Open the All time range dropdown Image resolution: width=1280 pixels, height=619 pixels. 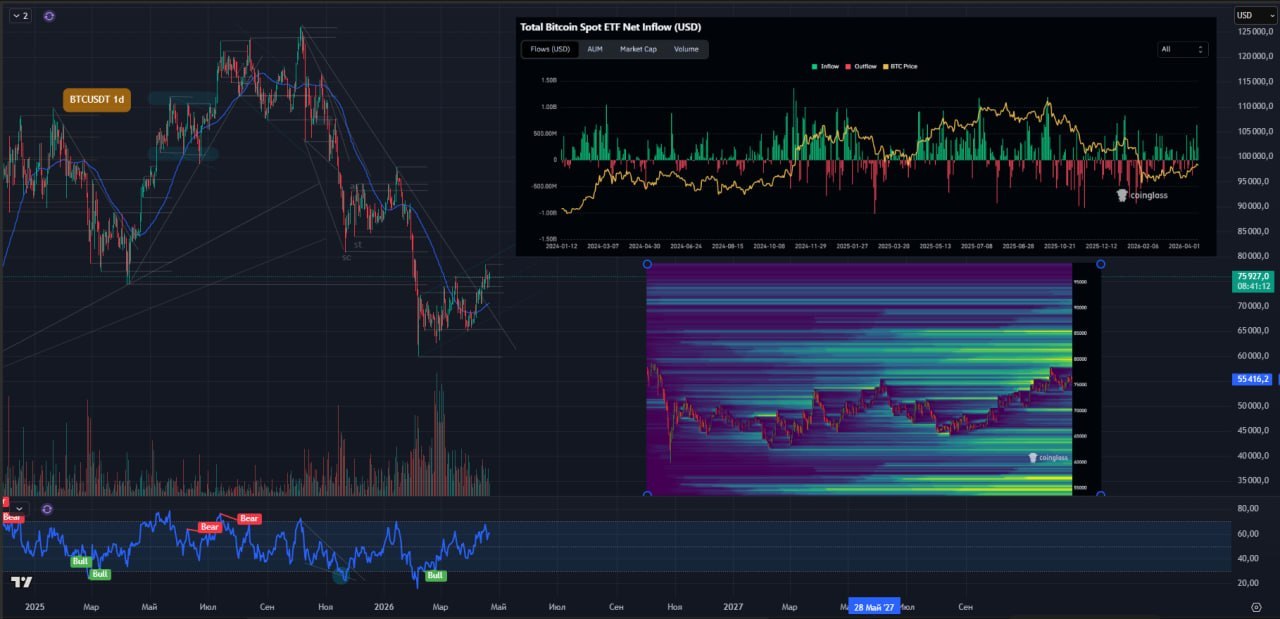pyautogui.click(x=1182, y=49)
